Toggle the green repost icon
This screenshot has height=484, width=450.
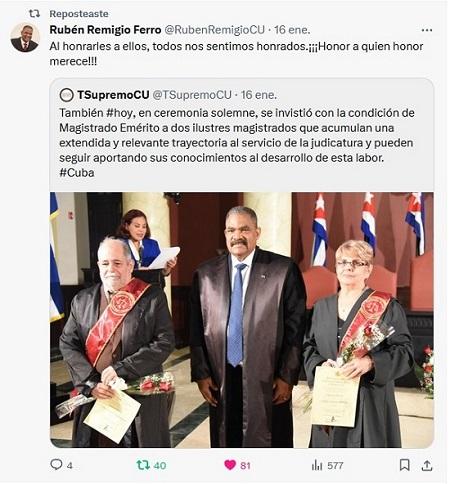pyautogui.click(x=143, y=465)
